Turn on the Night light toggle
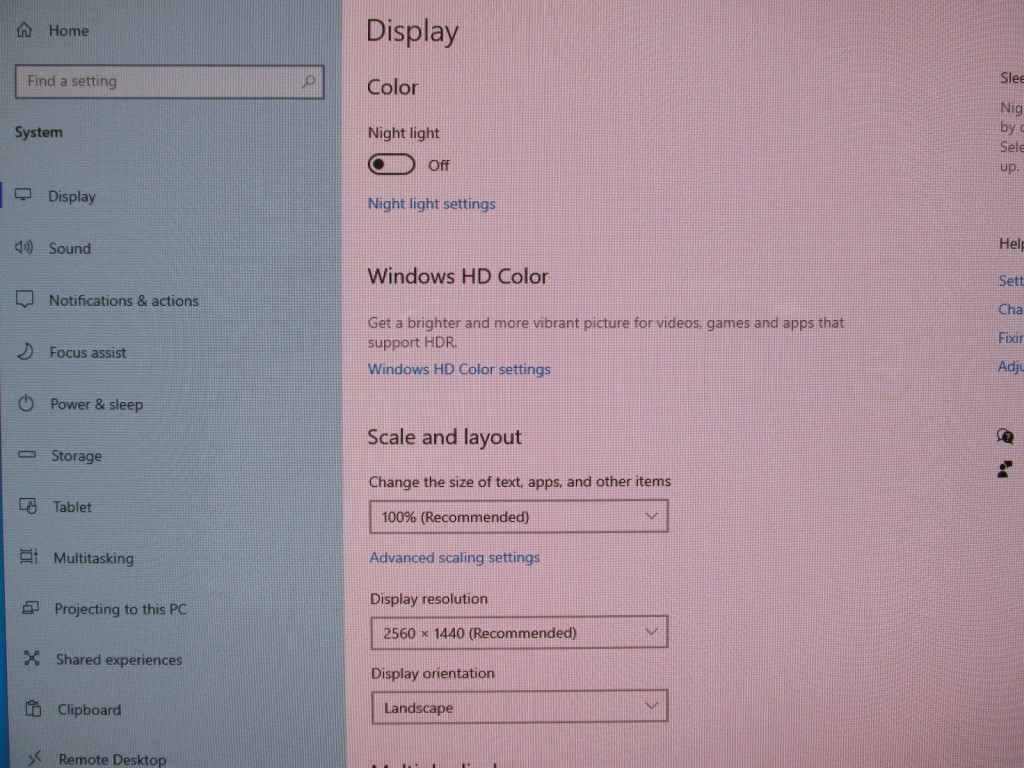1024x768 pixels. [391, 165]
